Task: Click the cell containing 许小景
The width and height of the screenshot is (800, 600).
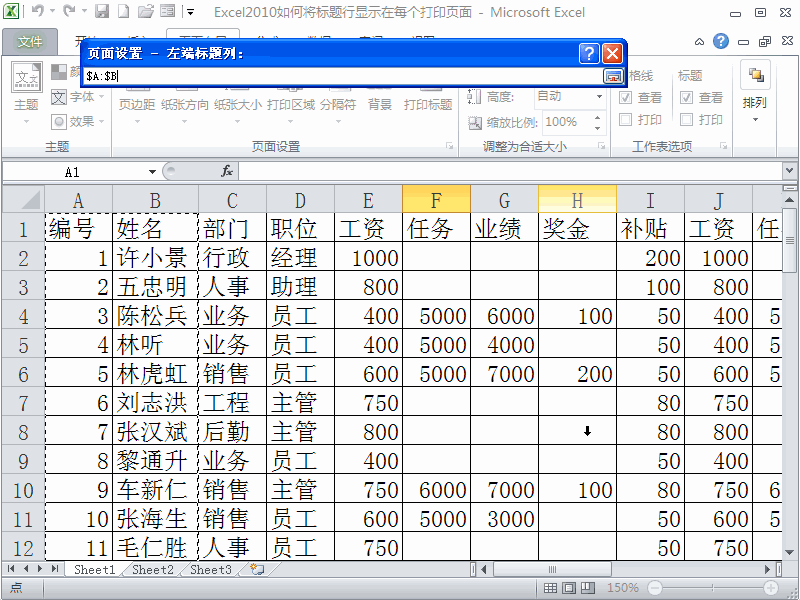Action: 155,257
